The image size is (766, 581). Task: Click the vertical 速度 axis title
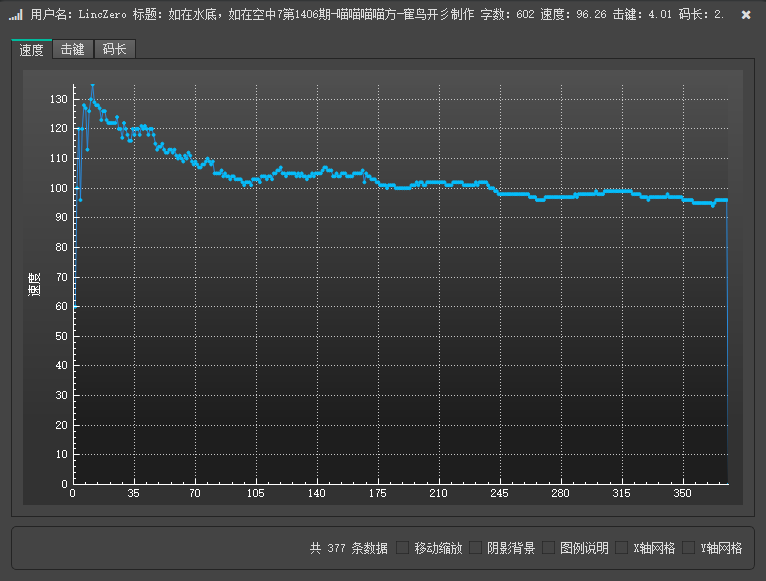click(x=34, y=285)
